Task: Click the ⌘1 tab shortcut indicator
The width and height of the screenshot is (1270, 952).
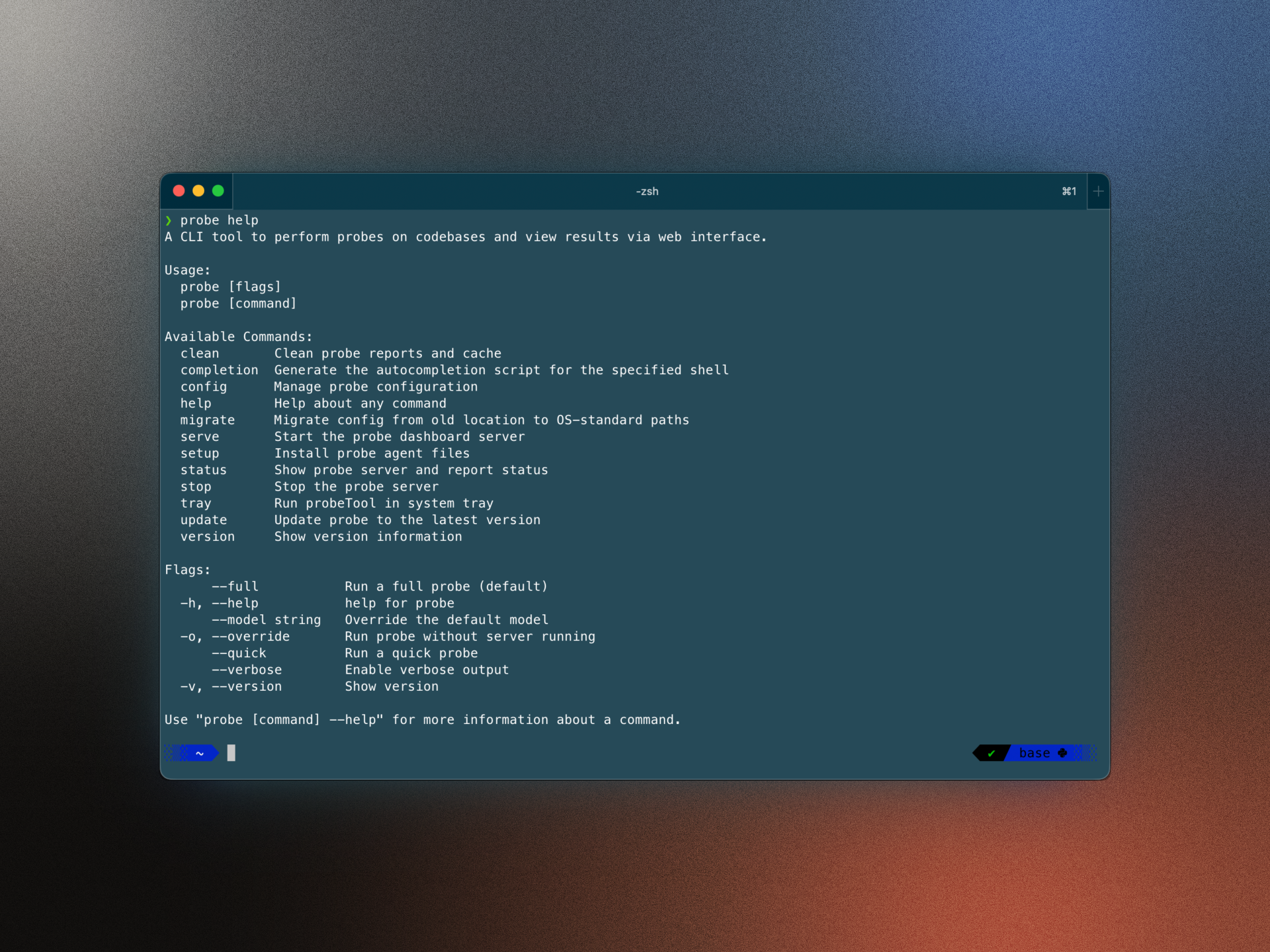Action: point(1069,192)
